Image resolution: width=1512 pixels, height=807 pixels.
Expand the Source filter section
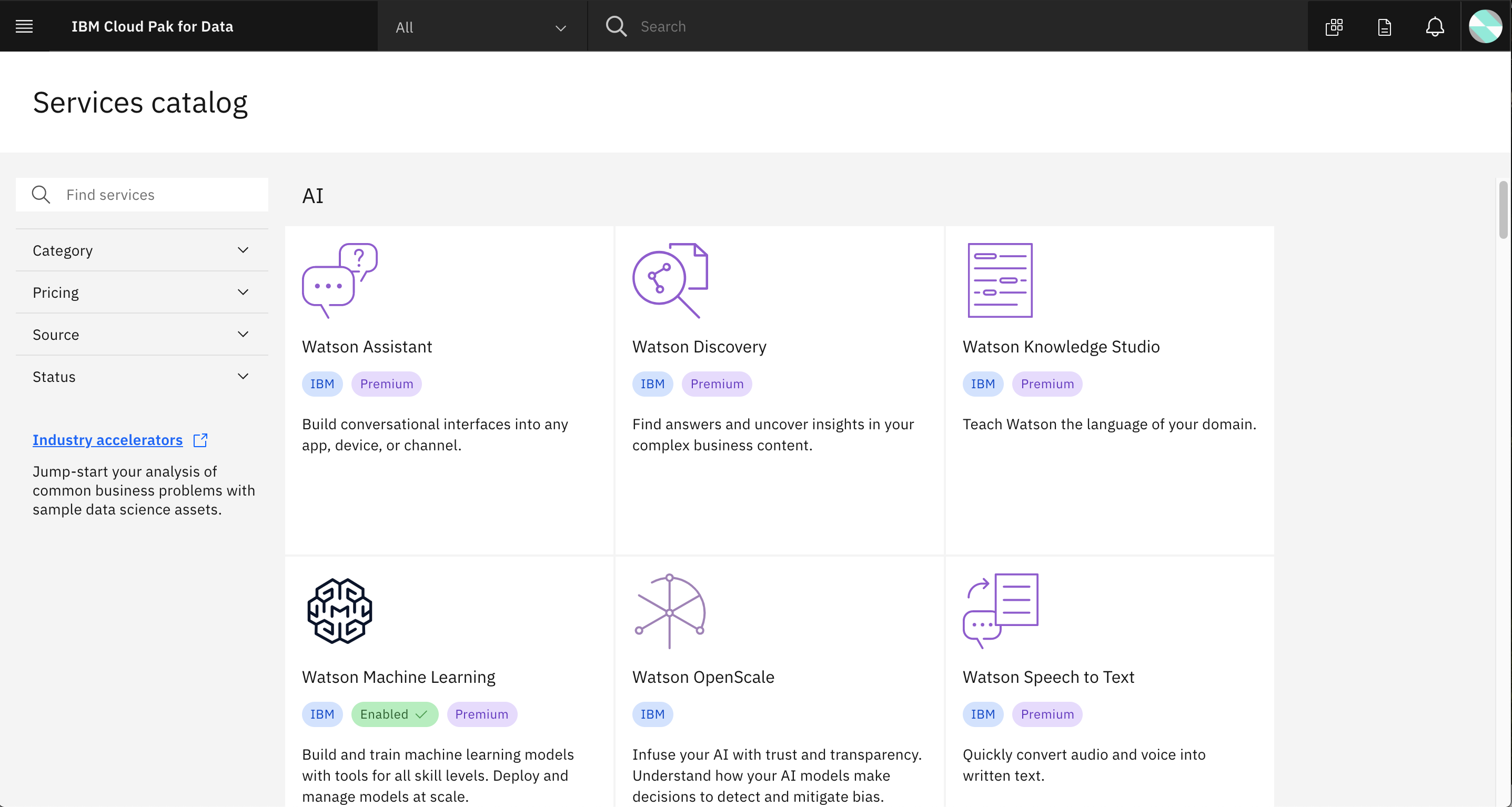[x=142, y=335]
